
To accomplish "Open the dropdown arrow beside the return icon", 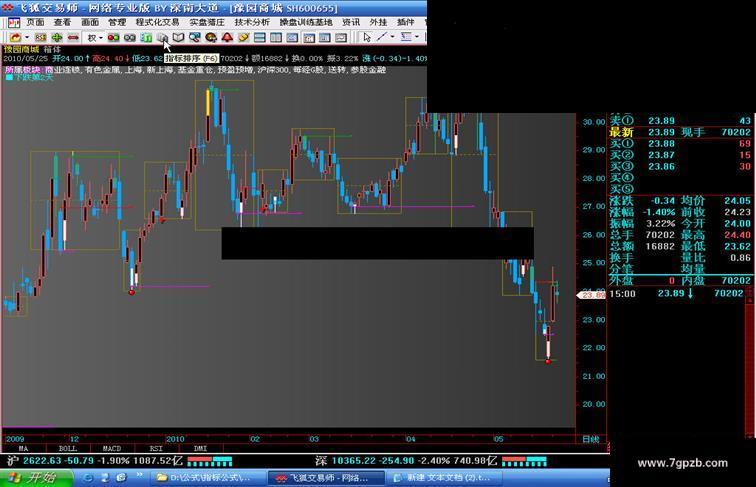I will 27,37.
